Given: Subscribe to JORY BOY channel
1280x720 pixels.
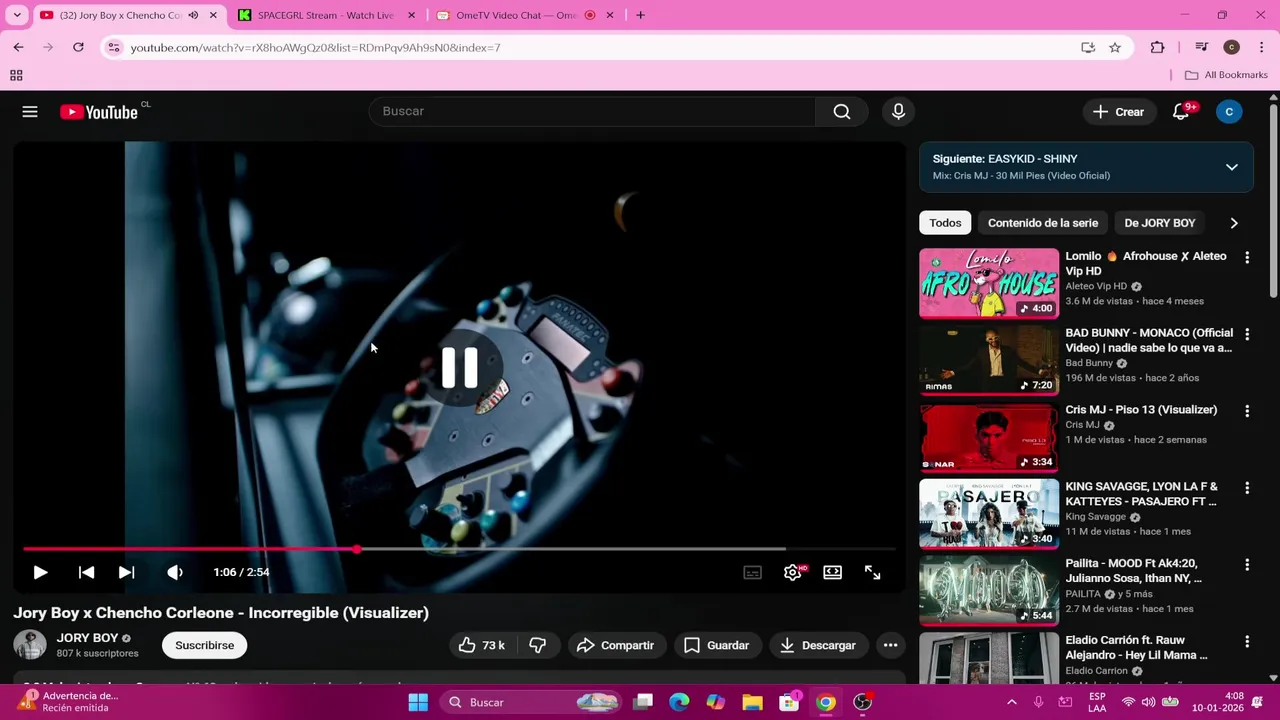Looking at the screenshot, I should click(x=204, y=645).
